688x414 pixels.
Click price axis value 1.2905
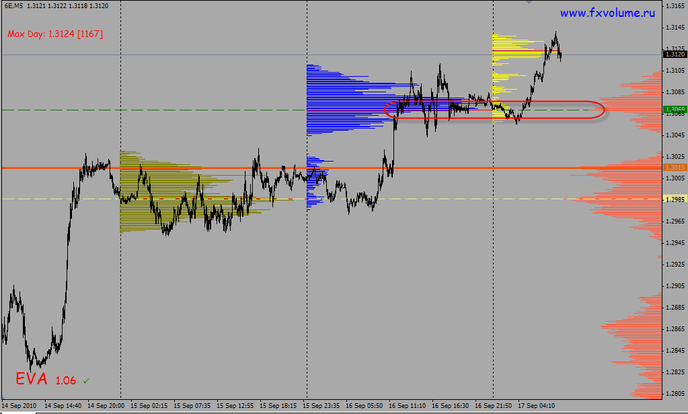pyautogui.click(x=675, y=286)
